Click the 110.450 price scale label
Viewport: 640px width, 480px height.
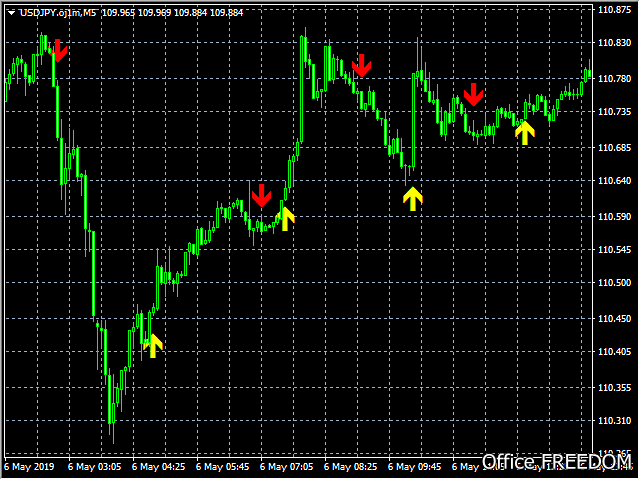[x=614, y=318]
